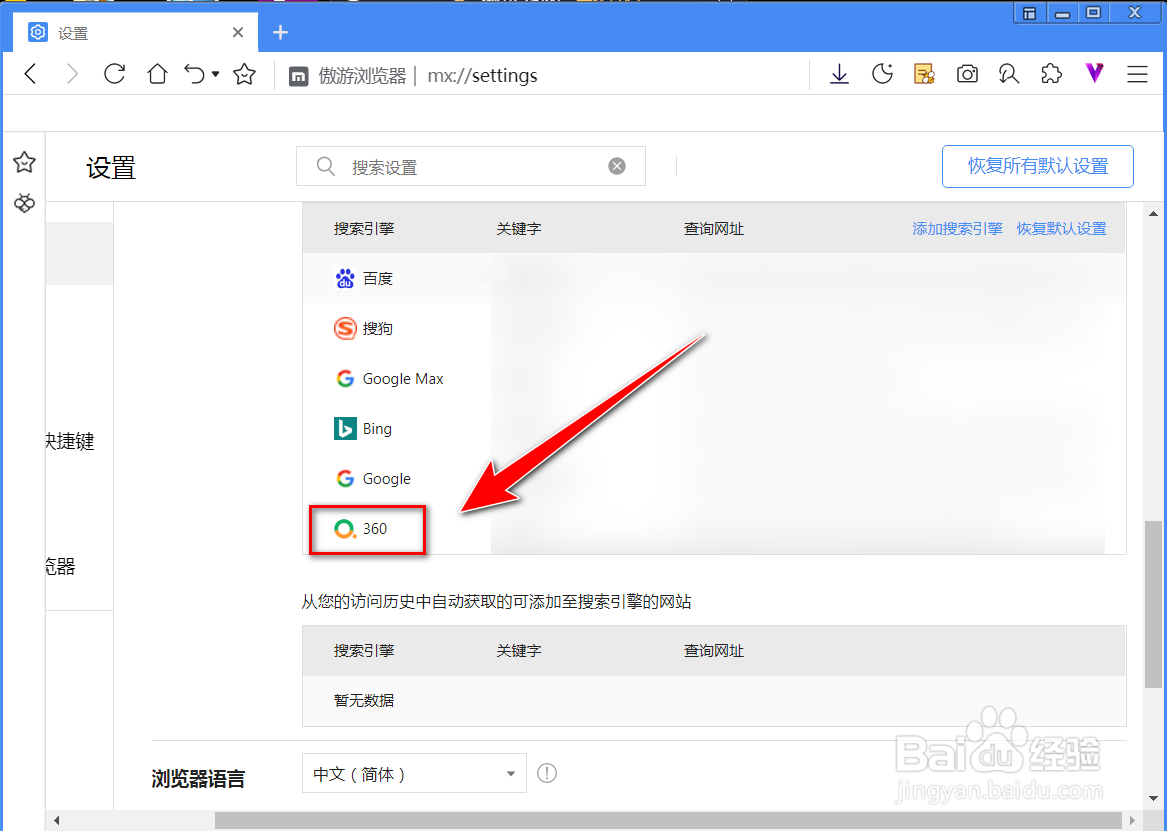Screen dimensions: 1167x831
Task: Click the window layout titlebar icon
Action: point(1029,13)
